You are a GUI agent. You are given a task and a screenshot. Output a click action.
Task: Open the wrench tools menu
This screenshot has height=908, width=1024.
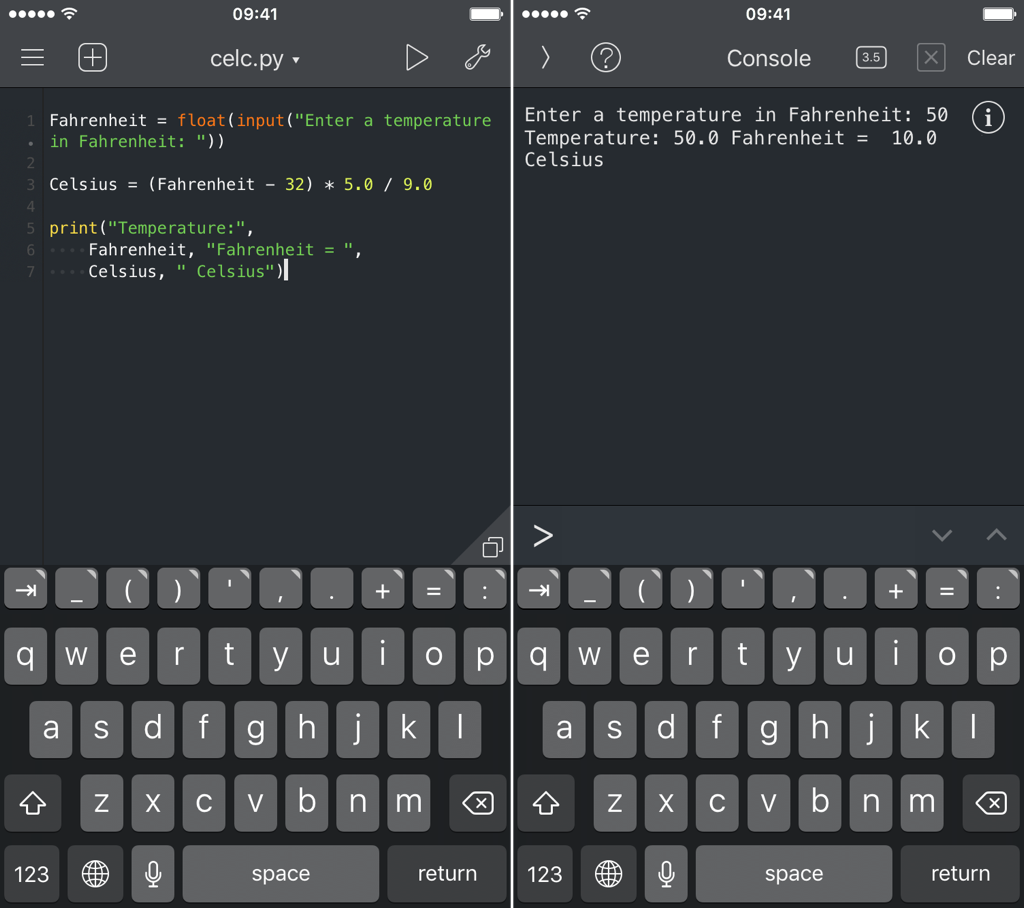477,57
